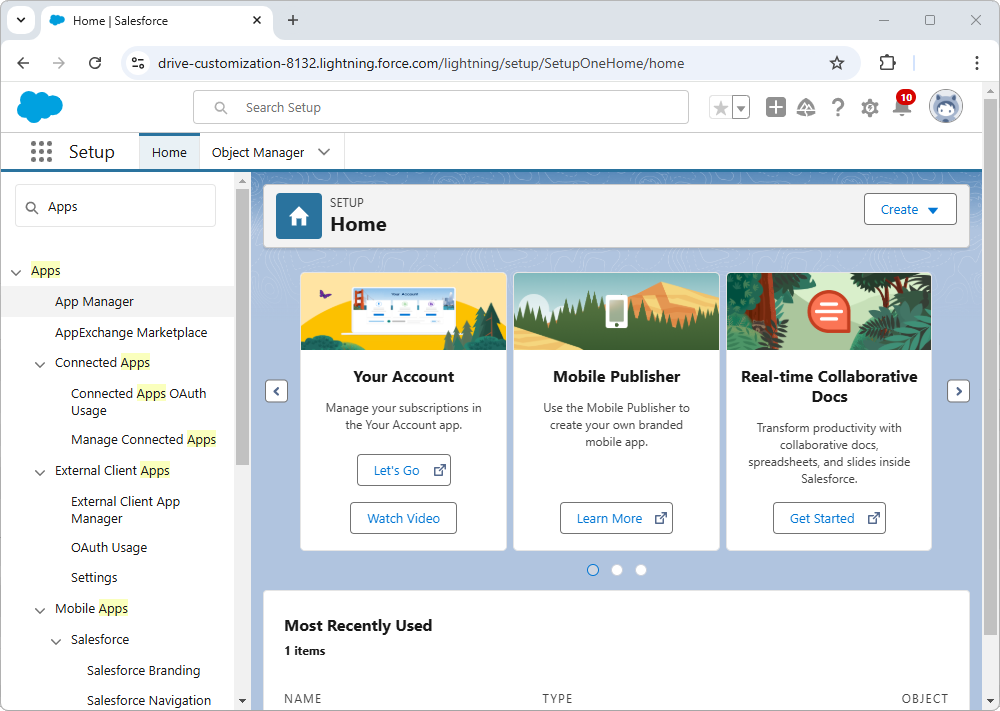Click the Watch Video button

click(x=403, y=518)
